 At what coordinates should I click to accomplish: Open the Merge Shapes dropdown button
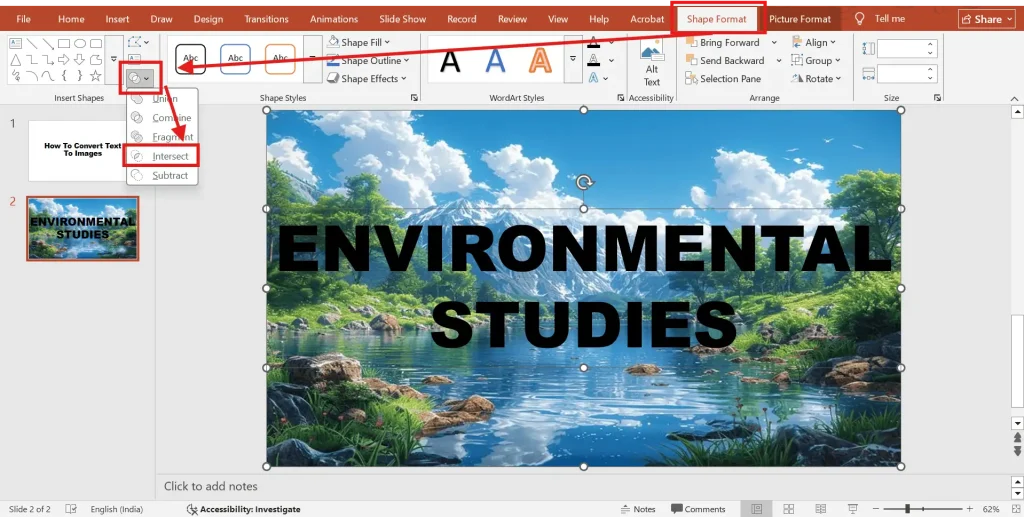139,77
